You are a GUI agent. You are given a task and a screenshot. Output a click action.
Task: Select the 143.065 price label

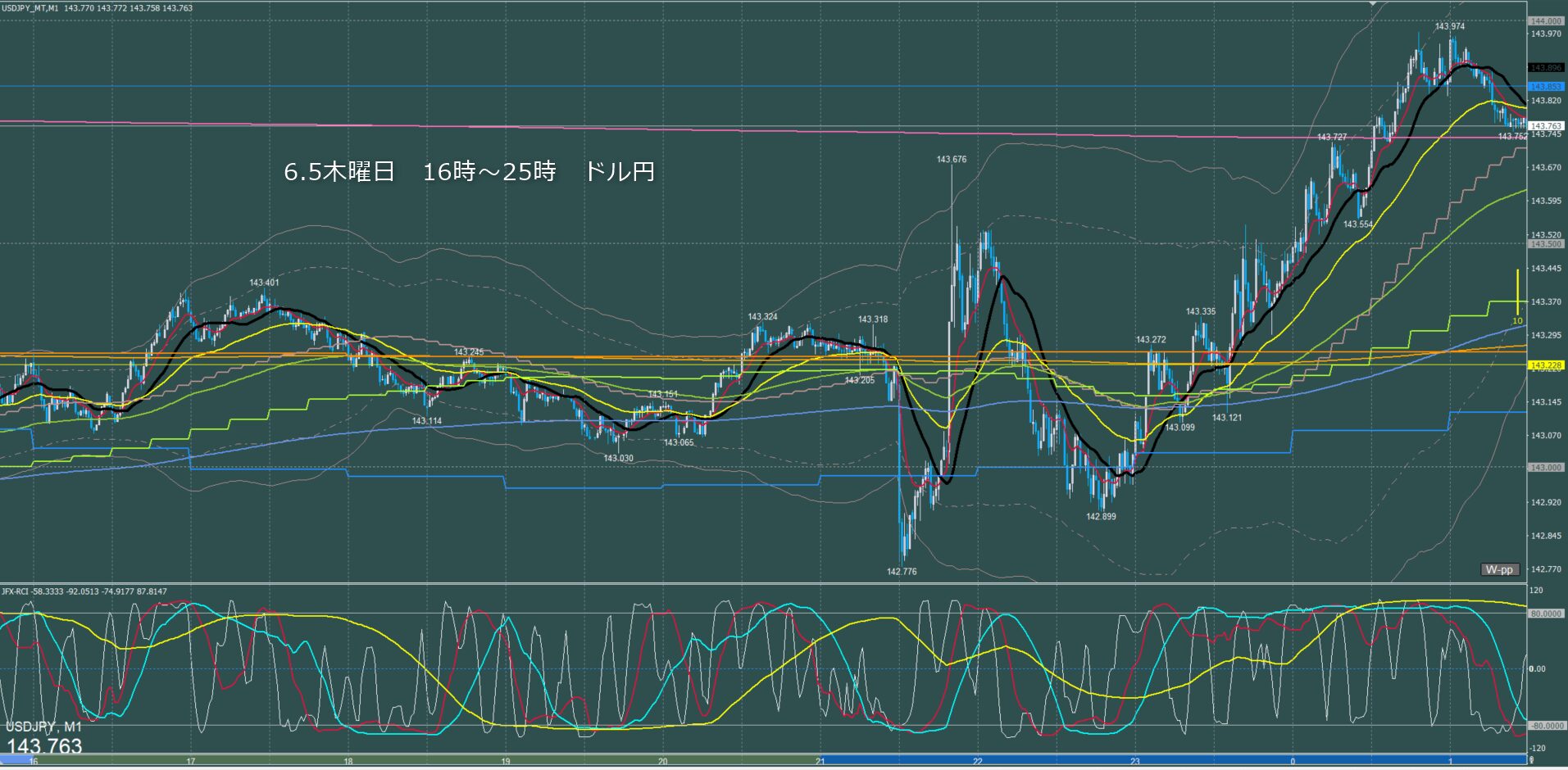pos(679,443)
